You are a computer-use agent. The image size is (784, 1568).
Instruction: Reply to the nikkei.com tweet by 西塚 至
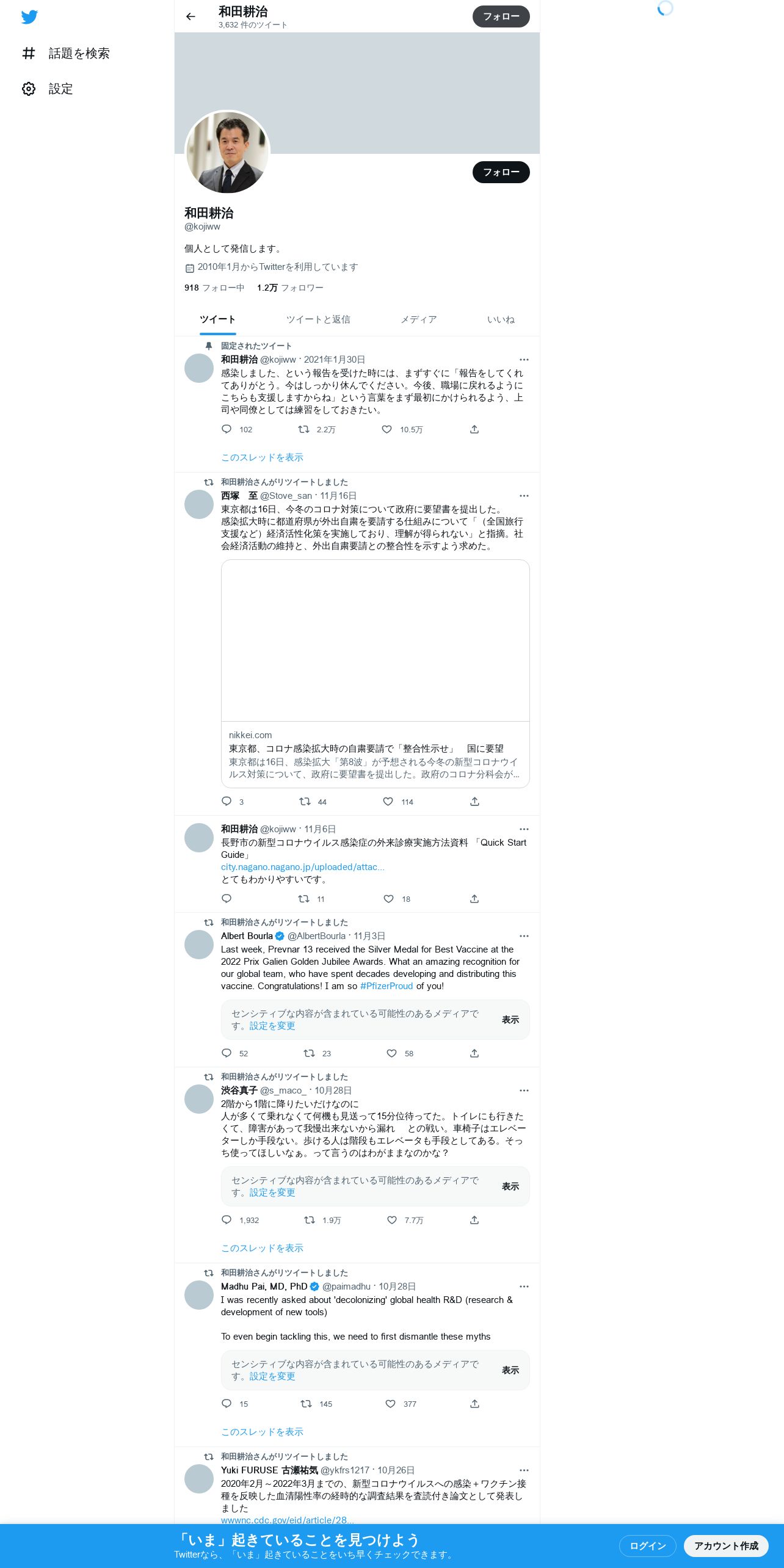227,801
